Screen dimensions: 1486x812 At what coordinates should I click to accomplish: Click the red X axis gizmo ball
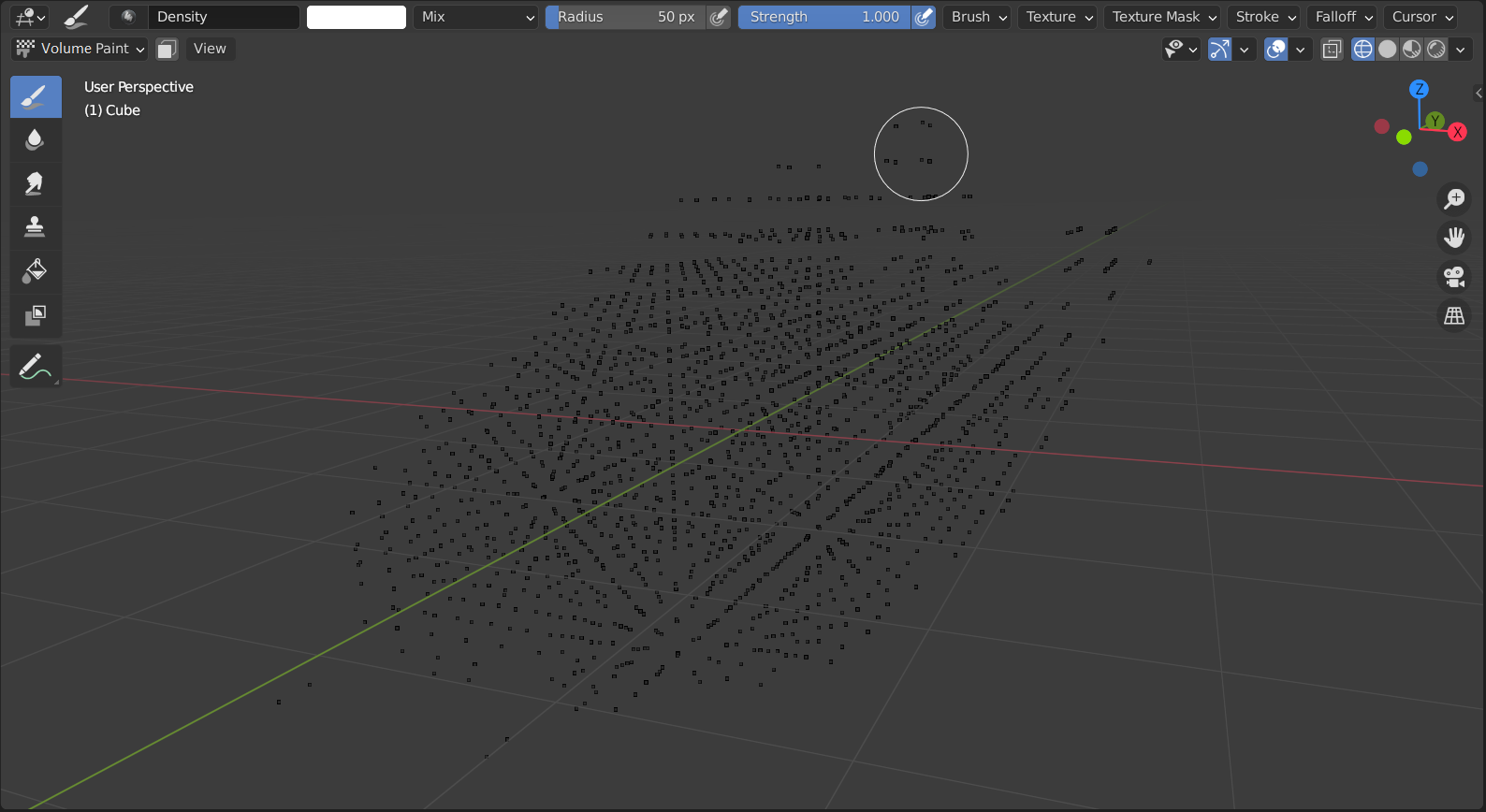[1457, 133]
